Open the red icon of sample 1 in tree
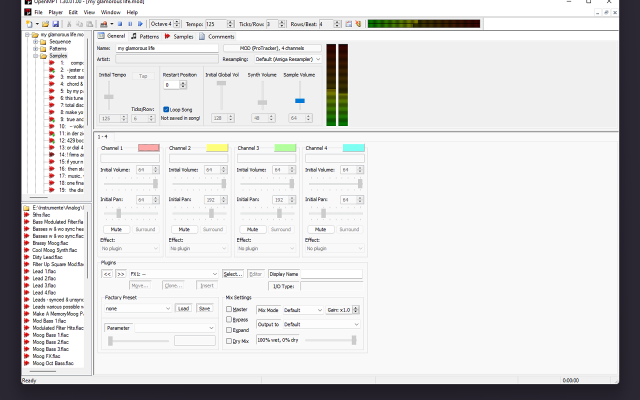Screen dimensions: 640x400 52,63
